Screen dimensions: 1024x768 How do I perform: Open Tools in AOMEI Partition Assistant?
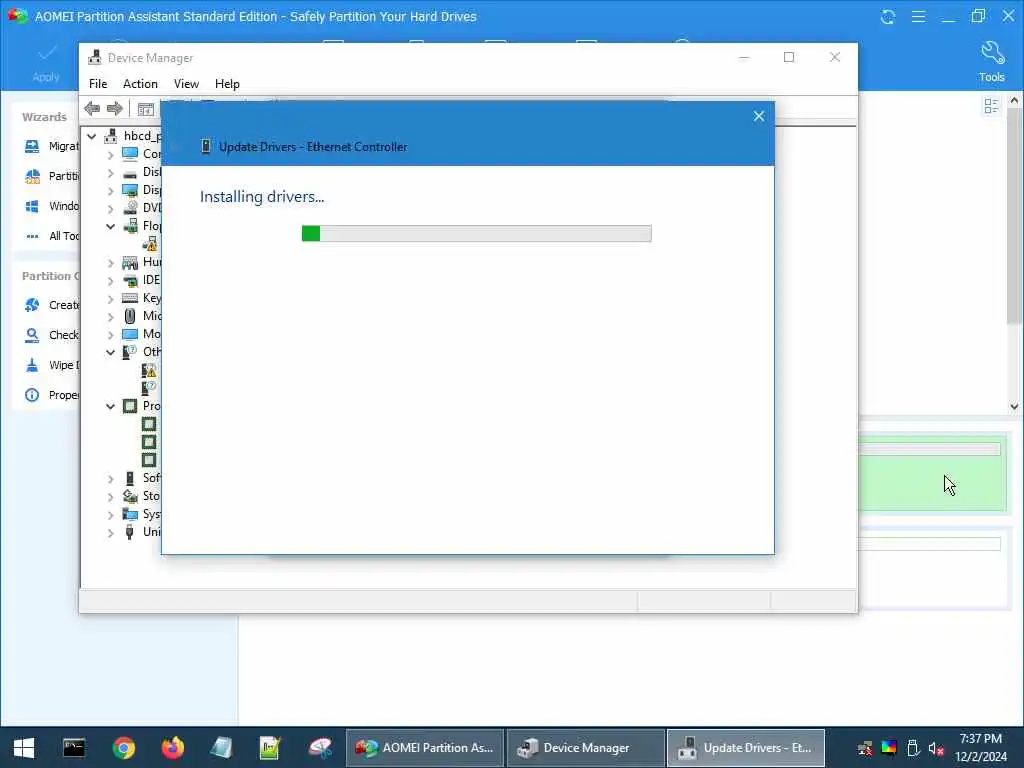(991, 62)
